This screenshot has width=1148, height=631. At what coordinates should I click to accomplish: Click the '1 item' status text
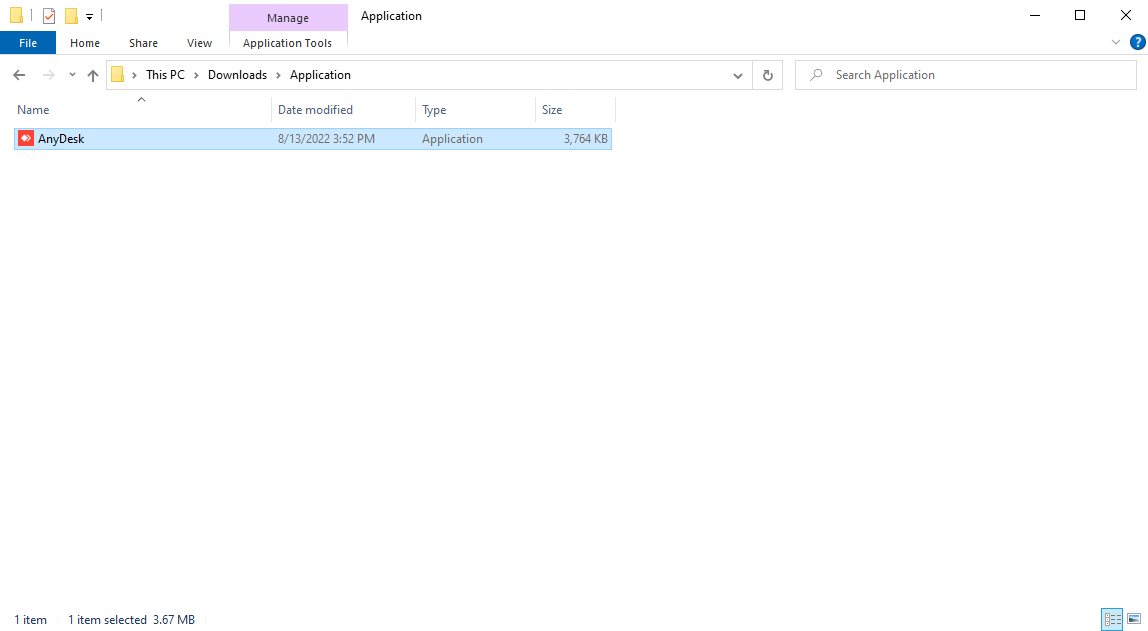tap(31, 620)
